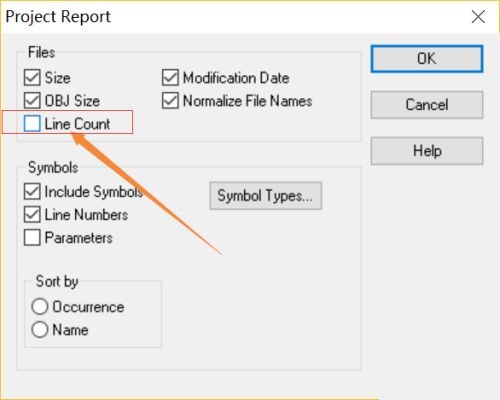Click the Files group label
500x400 pixels.
[x=41, y=53]
